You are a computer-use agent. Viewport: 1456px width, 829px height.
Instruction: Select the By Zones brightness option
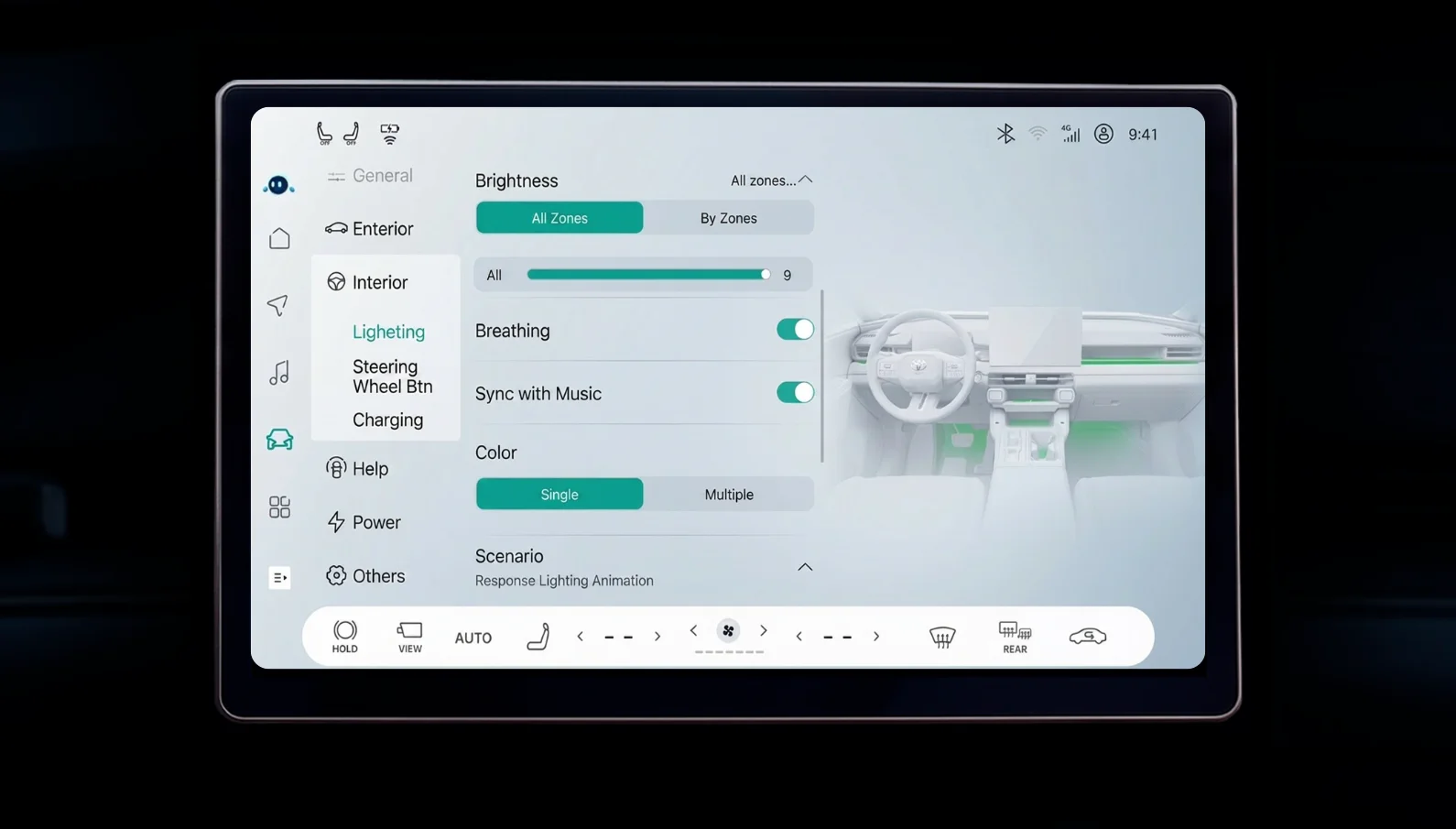(729, 218)
